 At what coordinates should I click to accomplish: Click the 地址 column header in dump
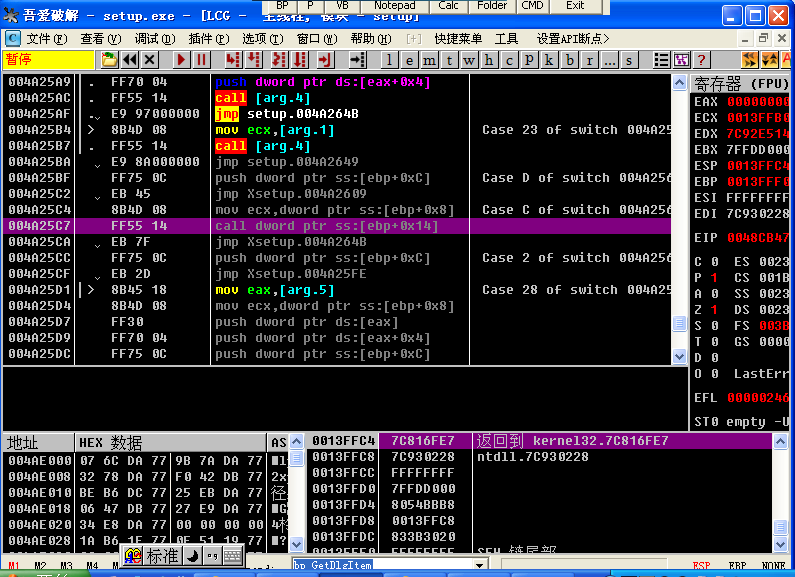[39, 443]
